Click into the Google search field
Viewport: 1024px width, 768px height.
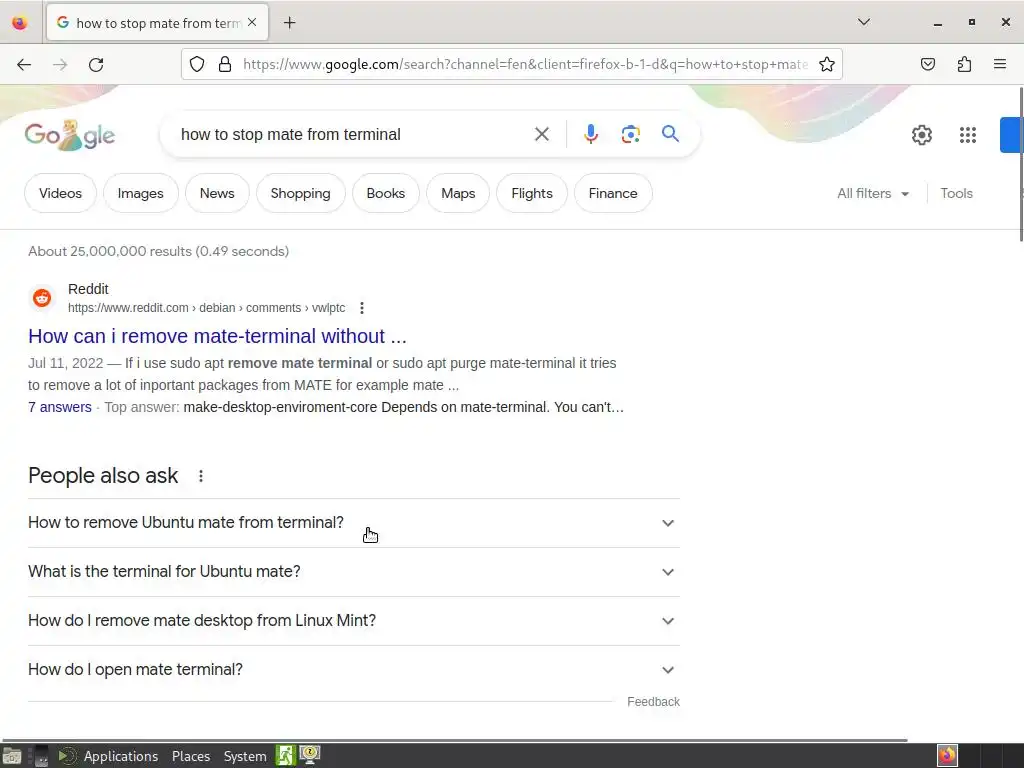[353, 135]
